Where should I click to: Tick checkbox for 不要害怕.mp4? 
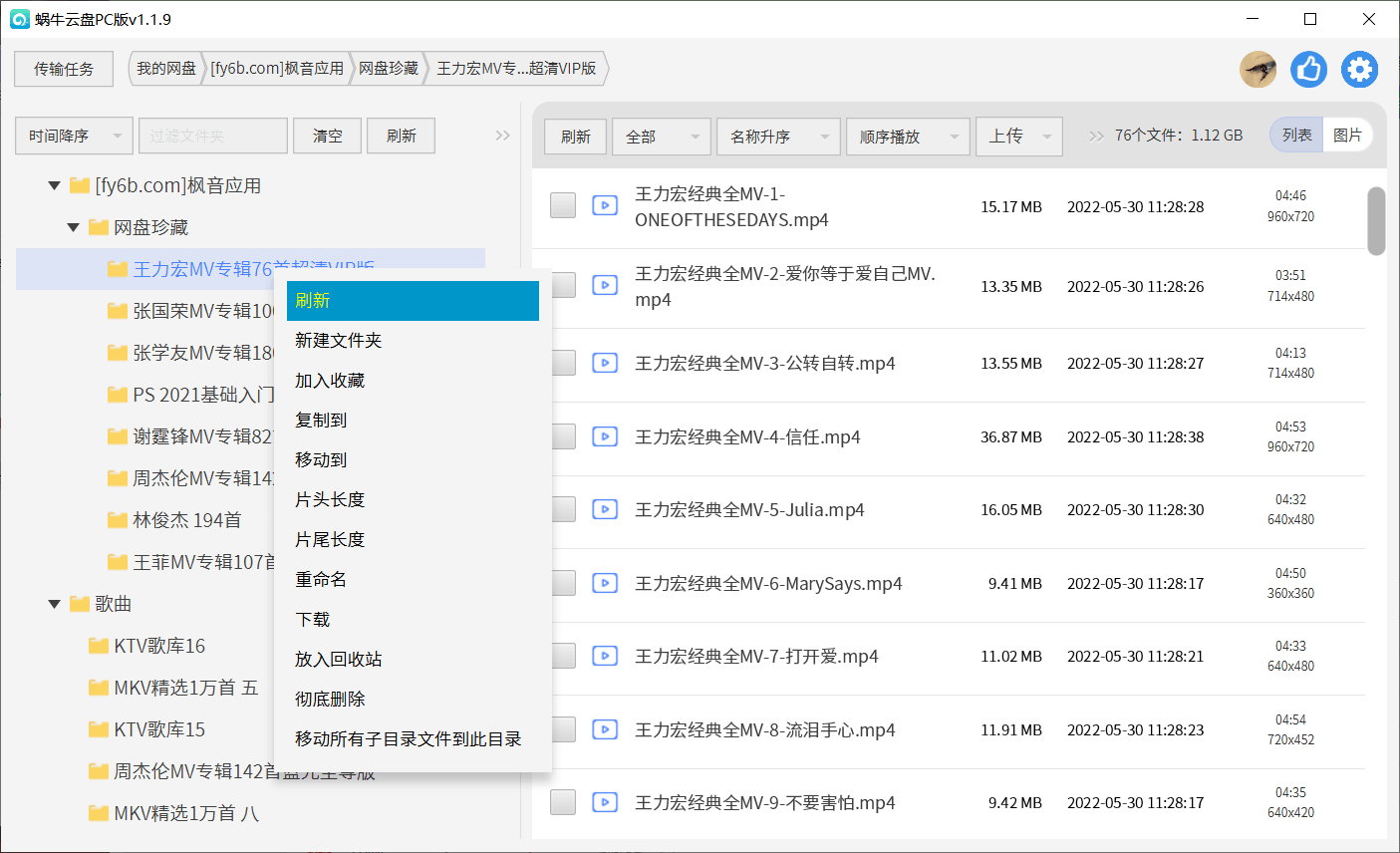point(563,802)
